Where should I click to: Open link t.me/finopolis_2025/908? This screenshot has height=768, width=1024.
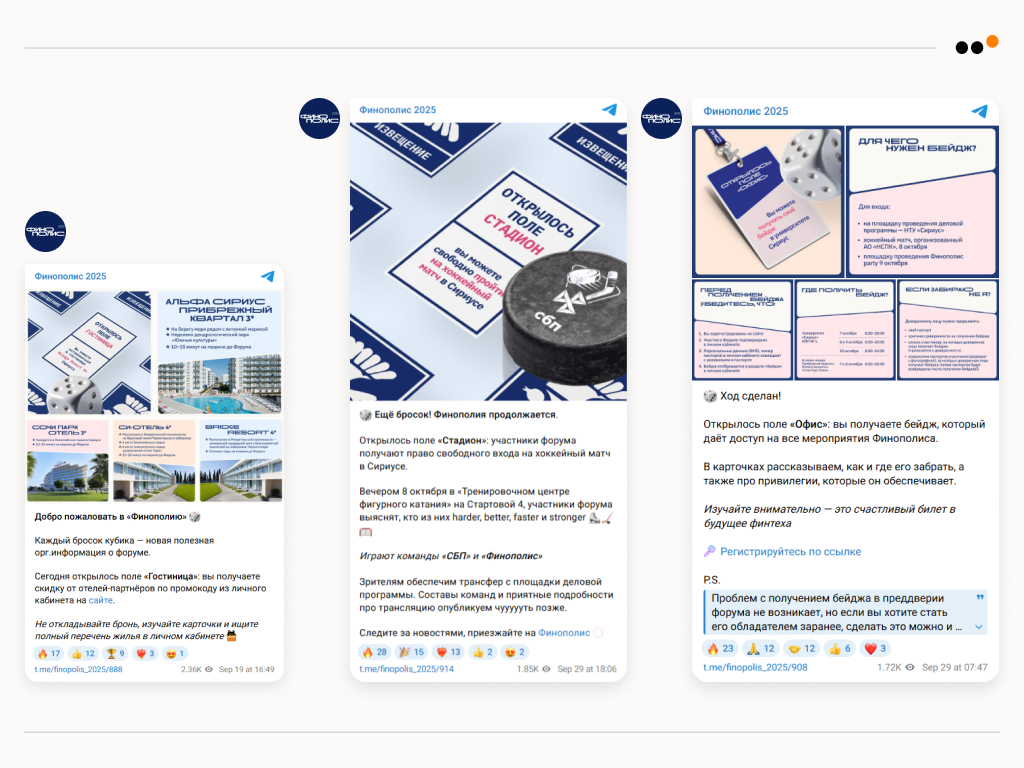pos(755,667)
